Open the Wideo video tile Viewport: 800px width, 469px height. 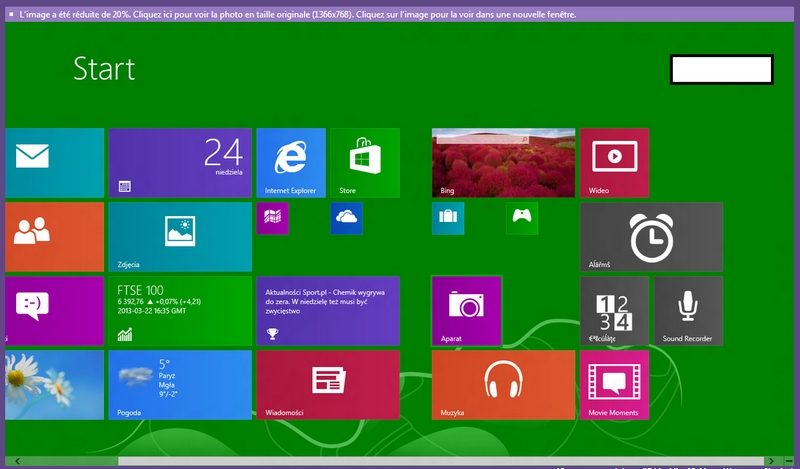point(614,162)
